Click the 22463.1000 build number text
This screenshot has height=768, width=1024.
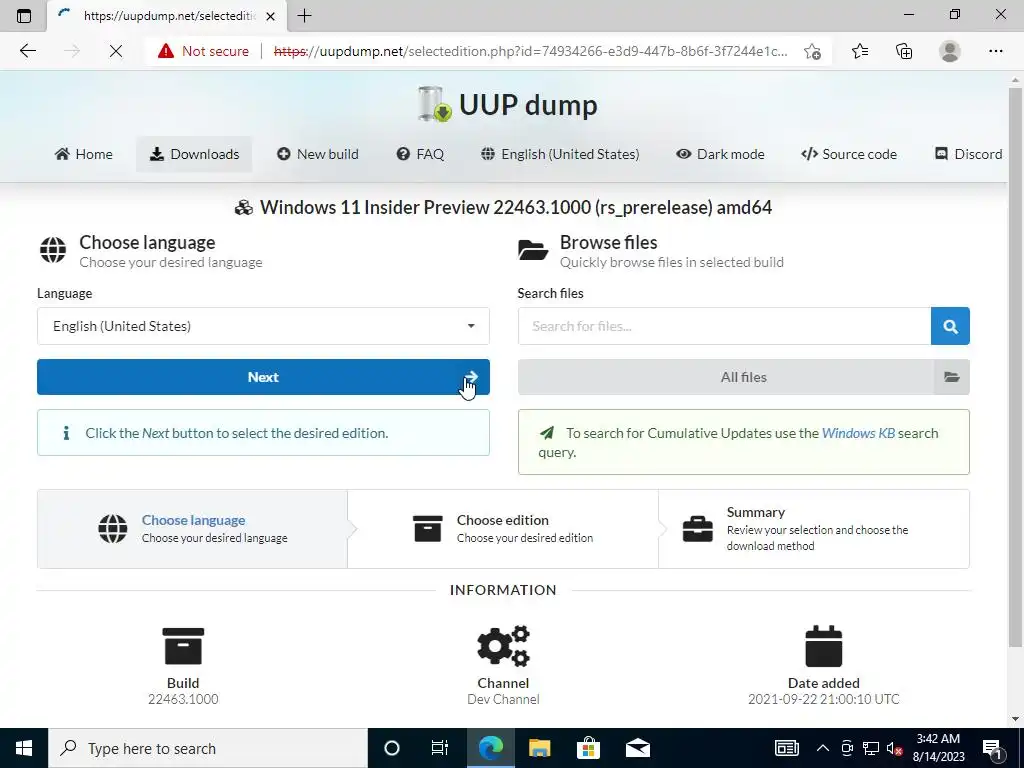(x=183, y=699)
